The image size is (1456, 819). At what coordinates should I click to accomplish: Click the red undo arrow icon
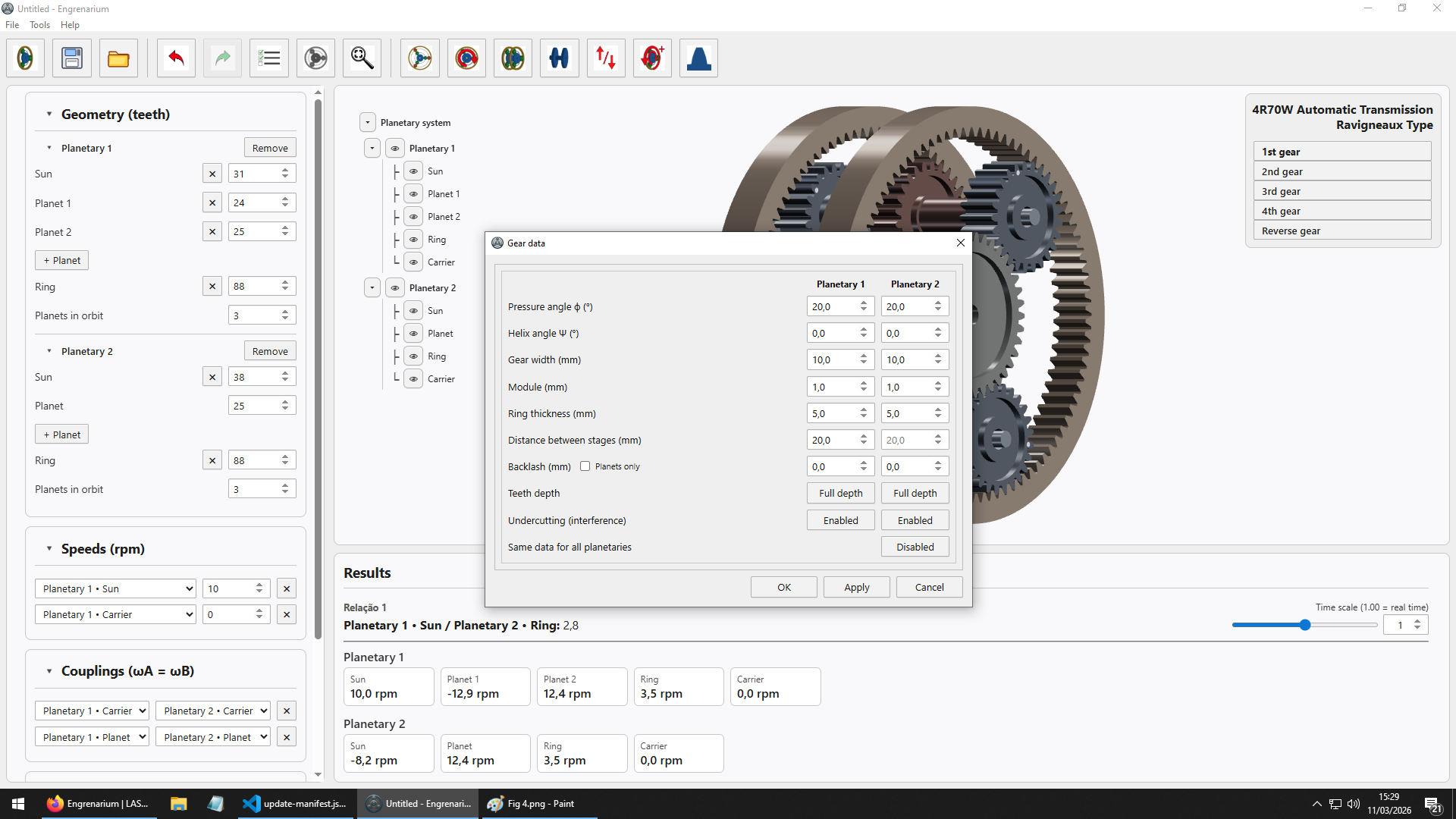pyautogui.click(x=176, y=58)
